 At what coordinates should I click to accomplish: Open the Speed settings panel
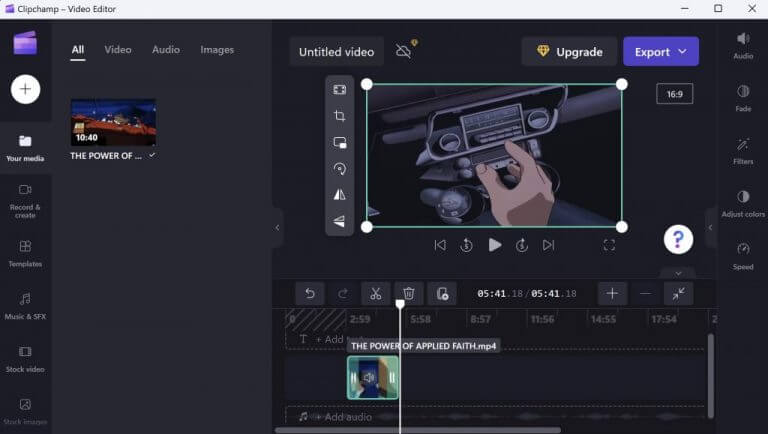click(x=743, y=255)
